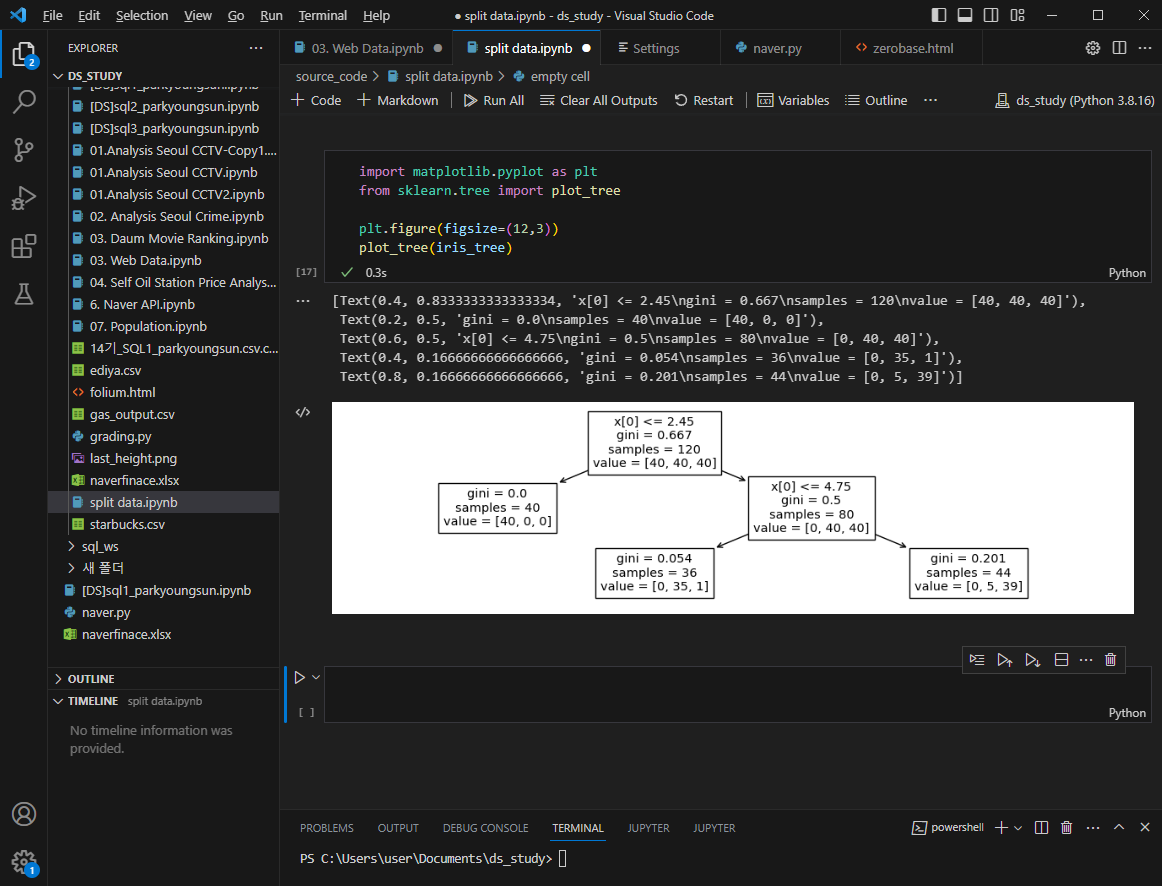Add a Code cell
This screenshot has width=1162, height=886.
coord(316,100)
